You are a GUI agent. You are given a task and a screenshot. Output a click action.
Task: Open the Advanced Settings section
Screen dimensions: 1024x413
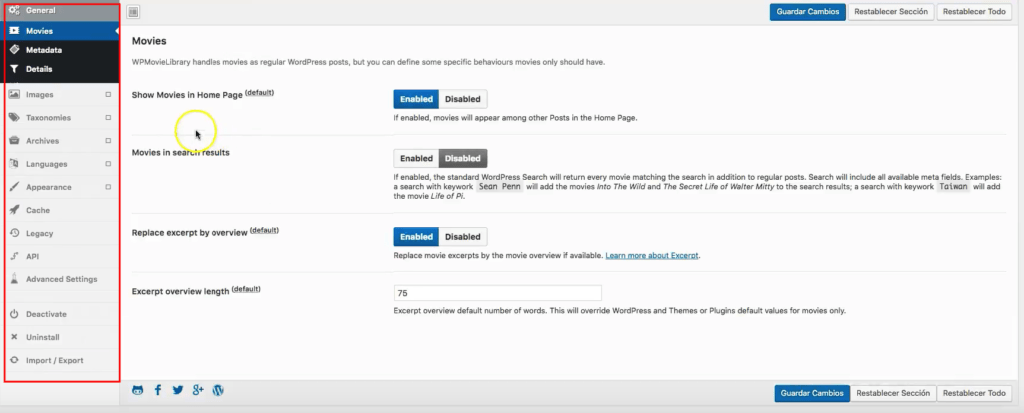point(62,279)
